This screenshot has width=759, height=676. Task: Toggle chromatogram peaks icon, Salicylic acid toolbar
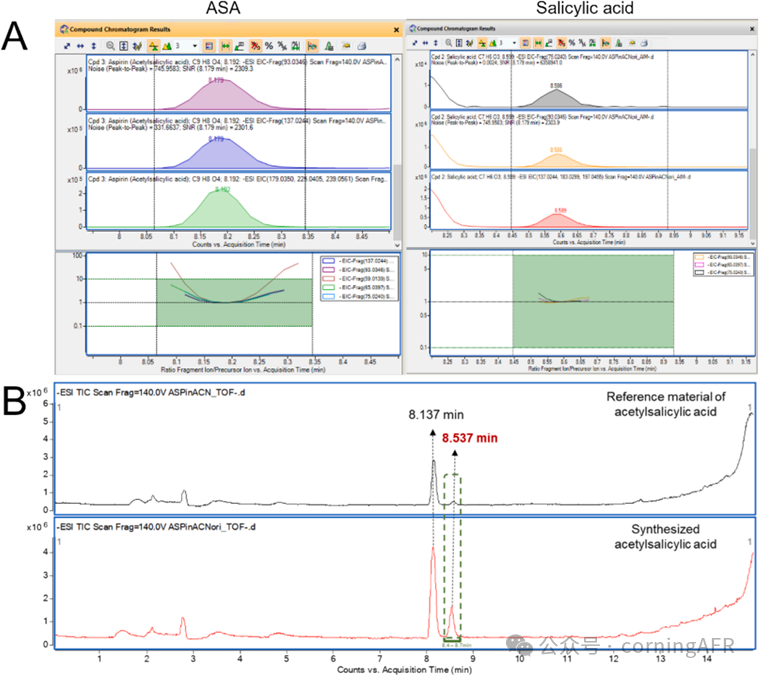(x=606, y=43)
